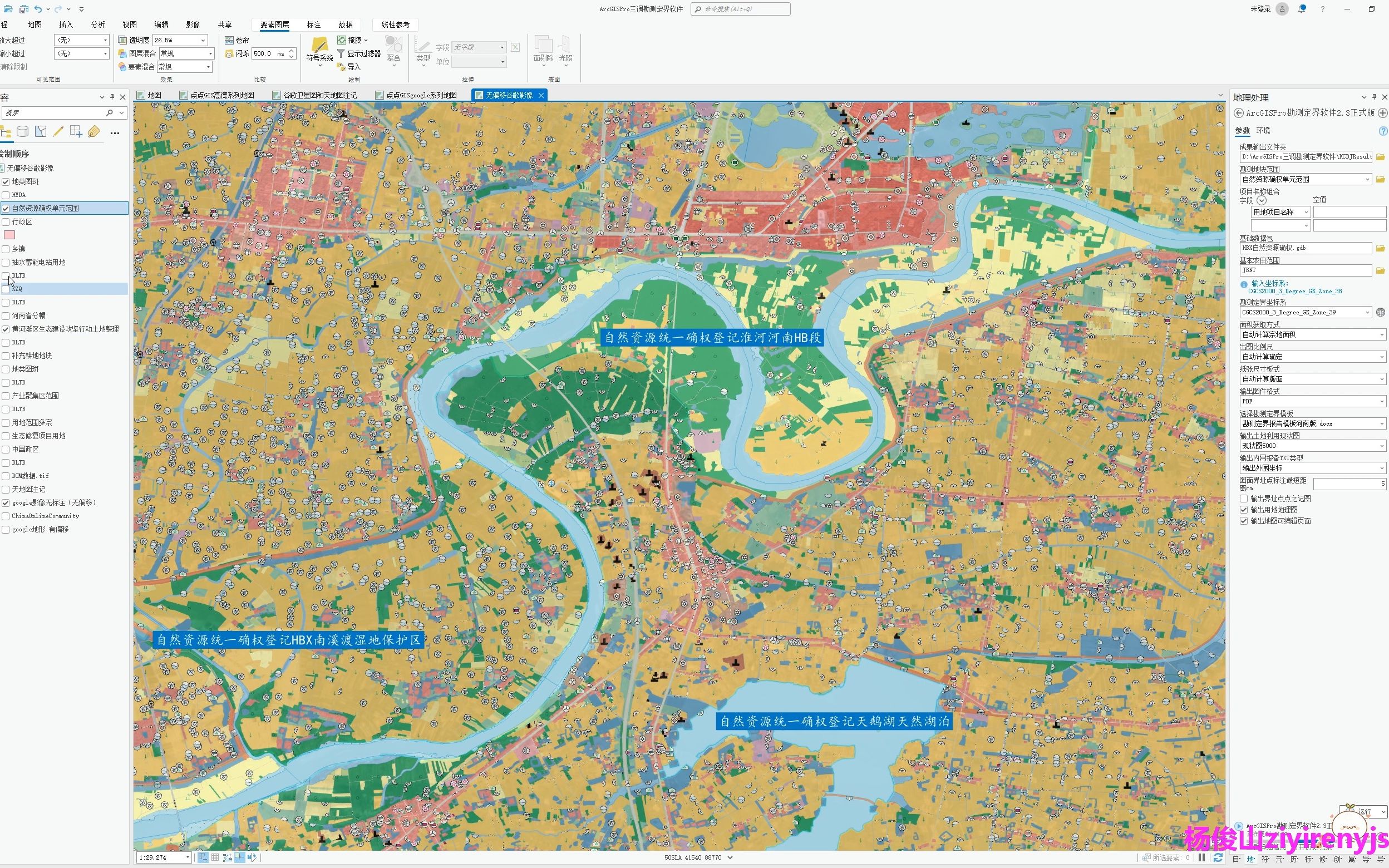1389x868 pixels.
Task: Enable 输出界址点点之记图 checkbox
Action: click(x=1244, y=499)
